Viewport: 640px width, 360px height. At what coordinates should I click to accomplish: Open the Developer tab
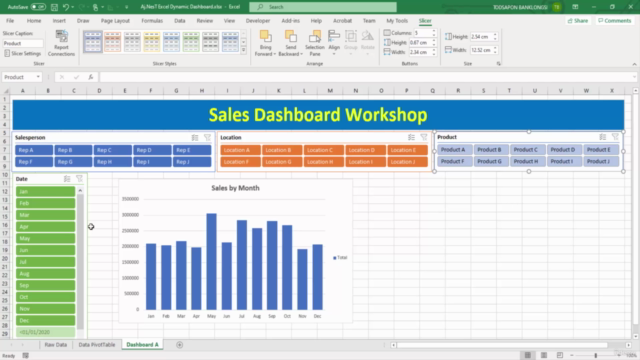click(258, 21)
